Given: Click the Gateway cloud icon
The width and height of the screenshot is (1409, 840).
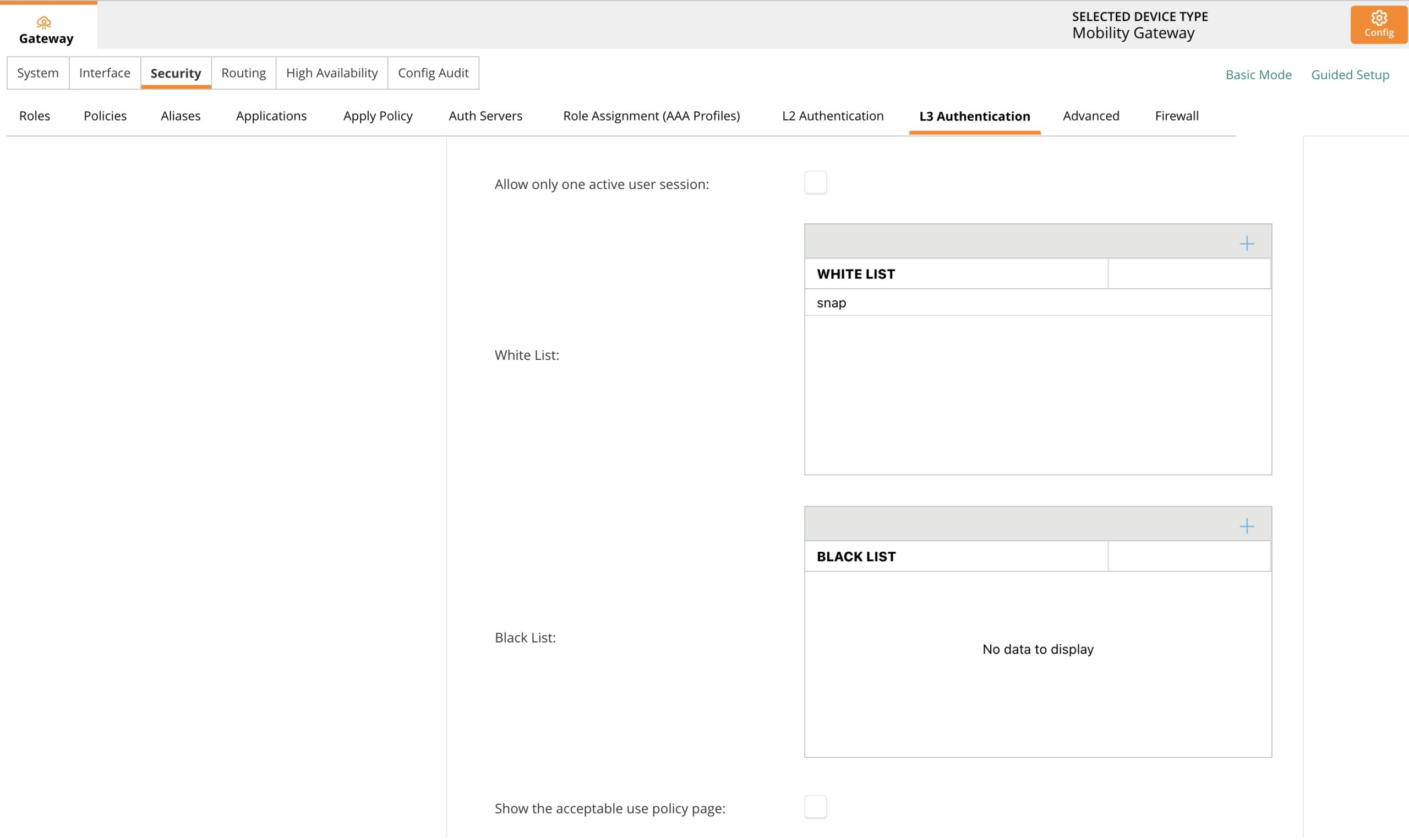Looking at the screenshot, I should pos(43,23).
